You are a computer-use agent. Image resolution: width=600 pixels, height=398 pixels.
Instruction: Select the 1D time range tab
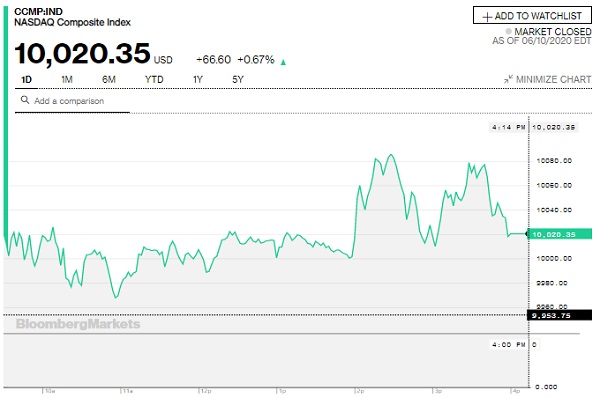[26, 80]
